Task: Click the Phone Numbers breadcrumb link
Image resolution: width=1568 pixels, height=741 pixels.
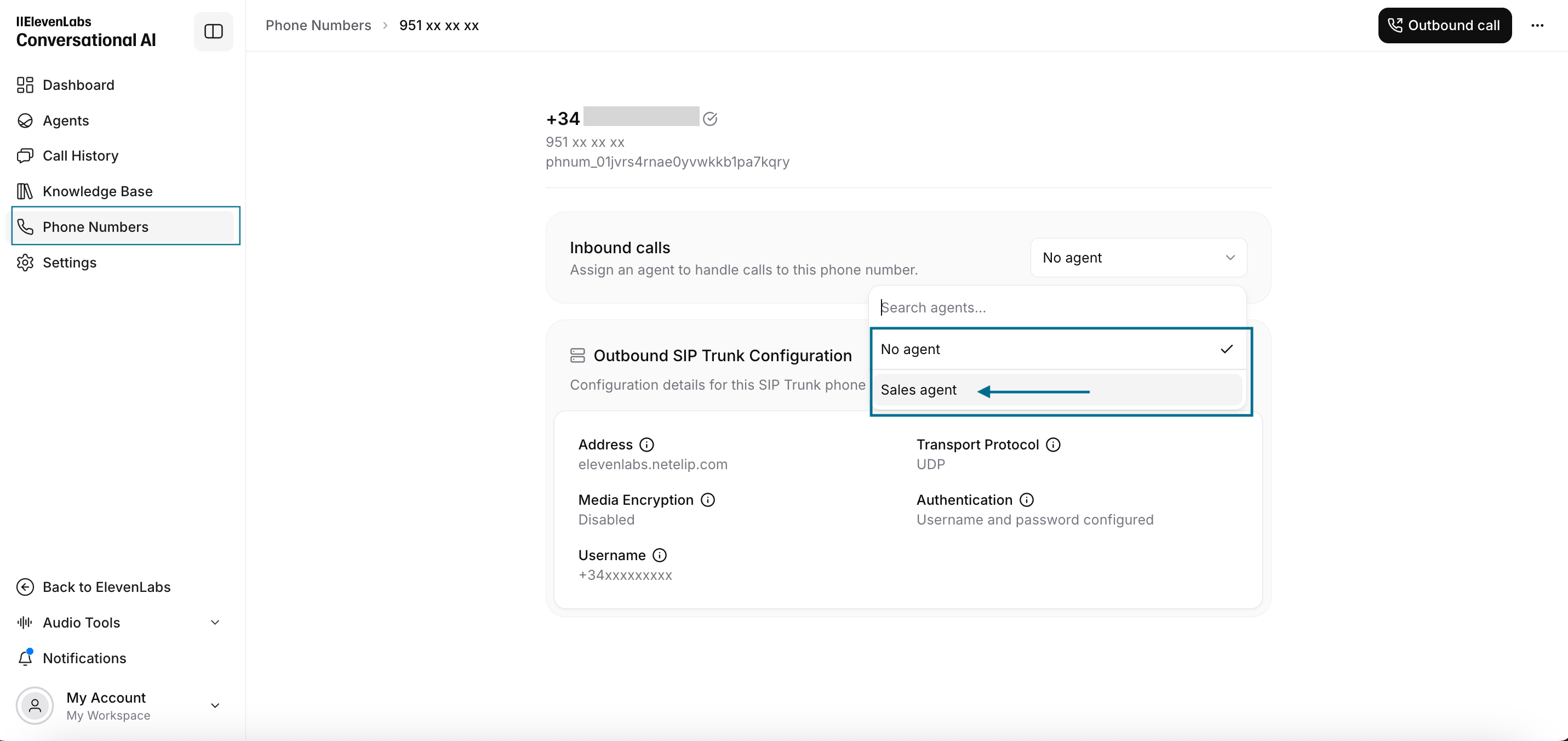Action: [x=318, y=25]
